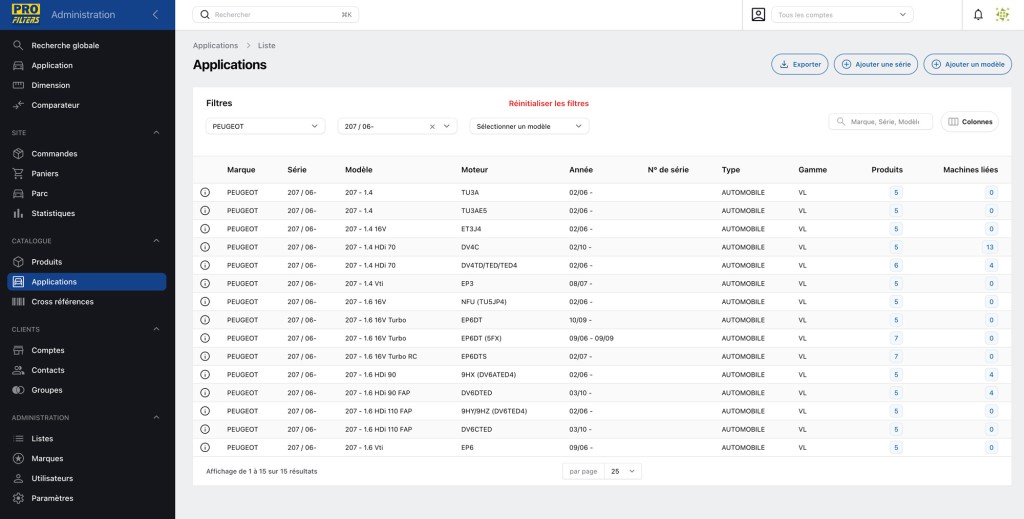Open the Utilisateurs menu item
Screen dimensions: 1024x519
coord(52,479)
